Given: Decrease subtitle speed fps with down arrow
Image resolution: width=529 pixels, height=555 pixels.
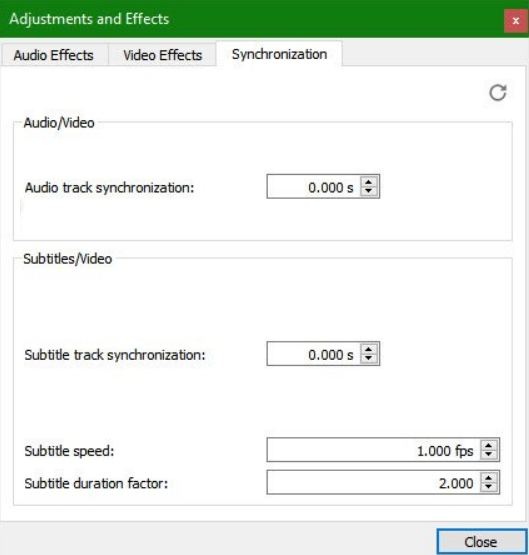Looking at the screenshot, I should 489,455.
